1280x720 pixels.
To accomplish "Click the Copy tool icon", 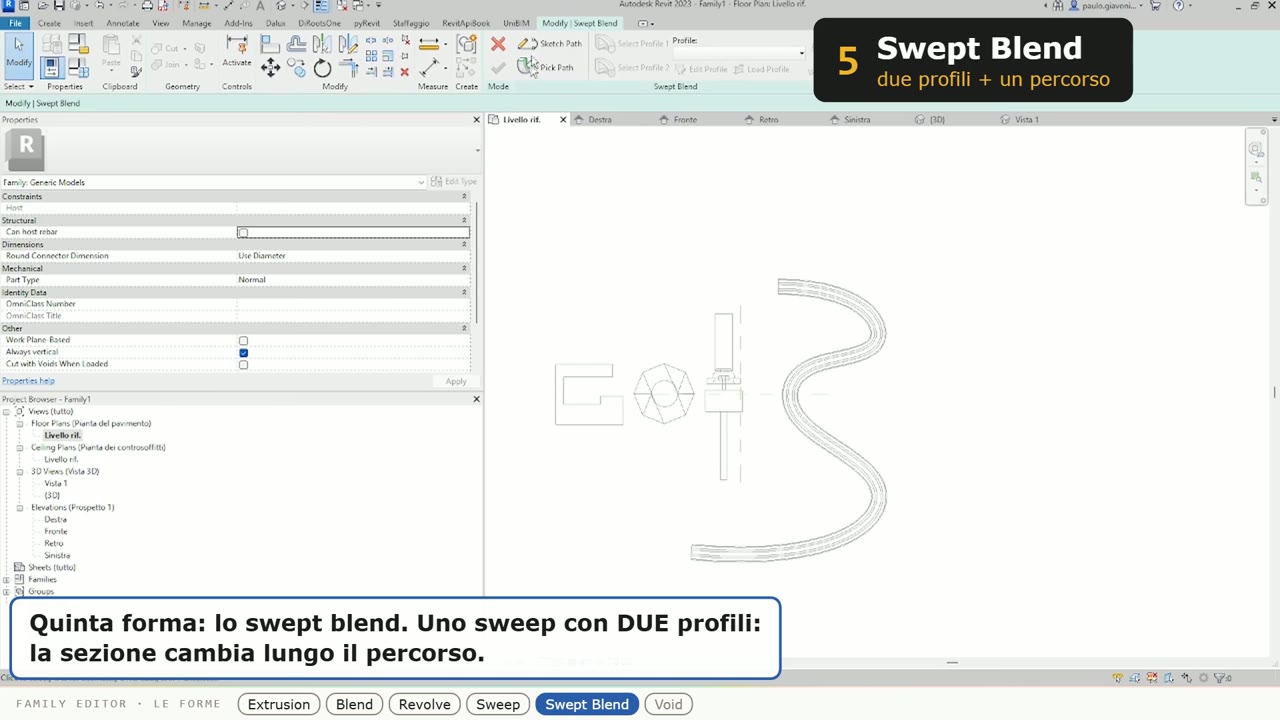I will coord(296,67).
